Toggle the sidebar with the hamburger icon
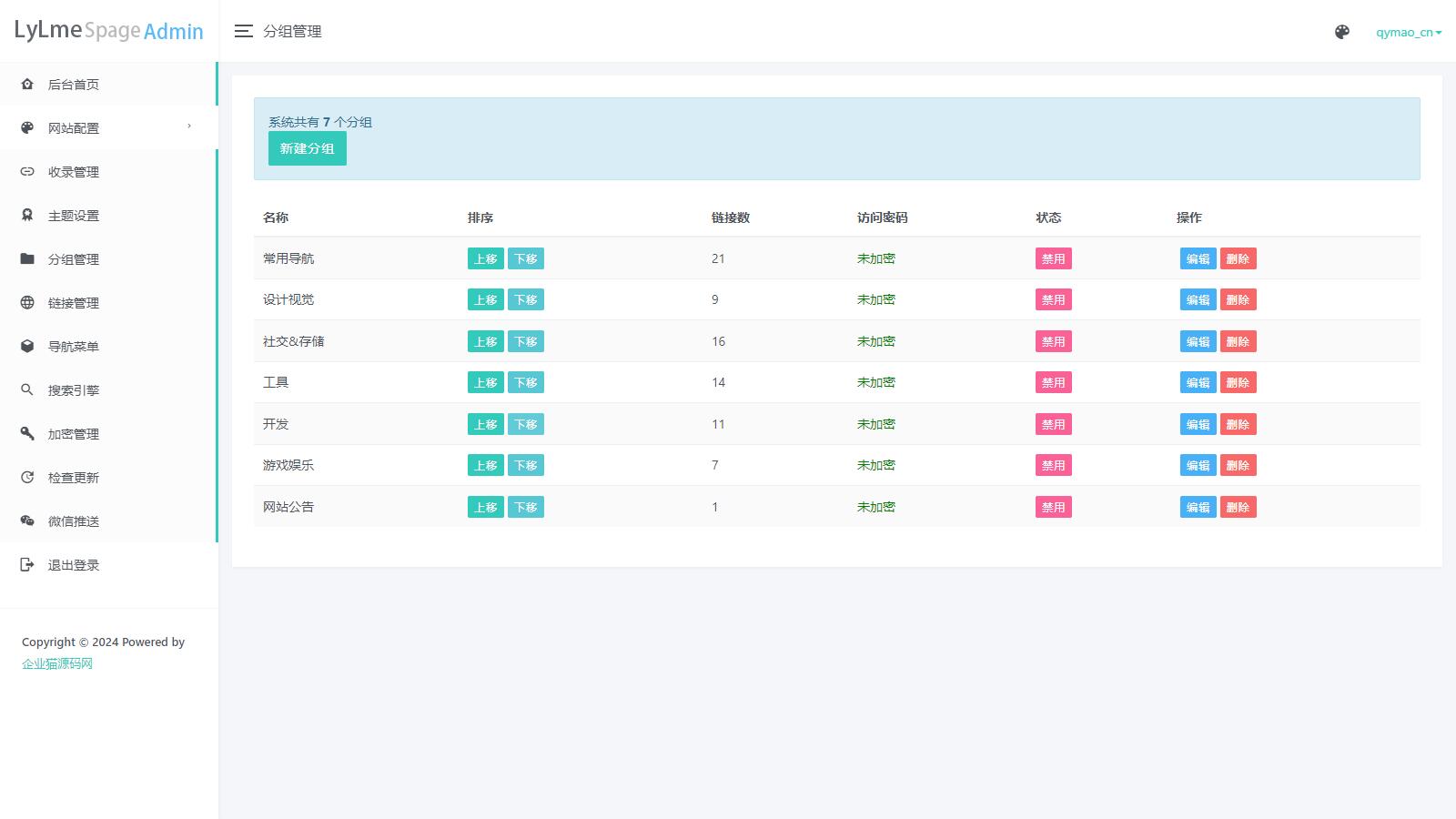The width and height of the screenshot is (1456, 819). pos(243,32)
